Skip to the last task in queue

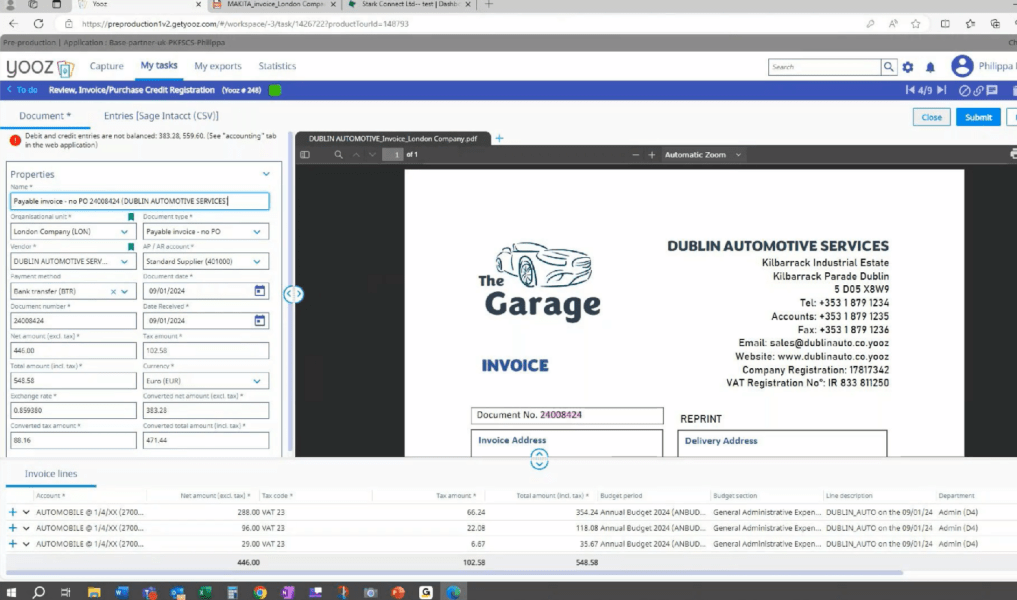tap(942, 90)
